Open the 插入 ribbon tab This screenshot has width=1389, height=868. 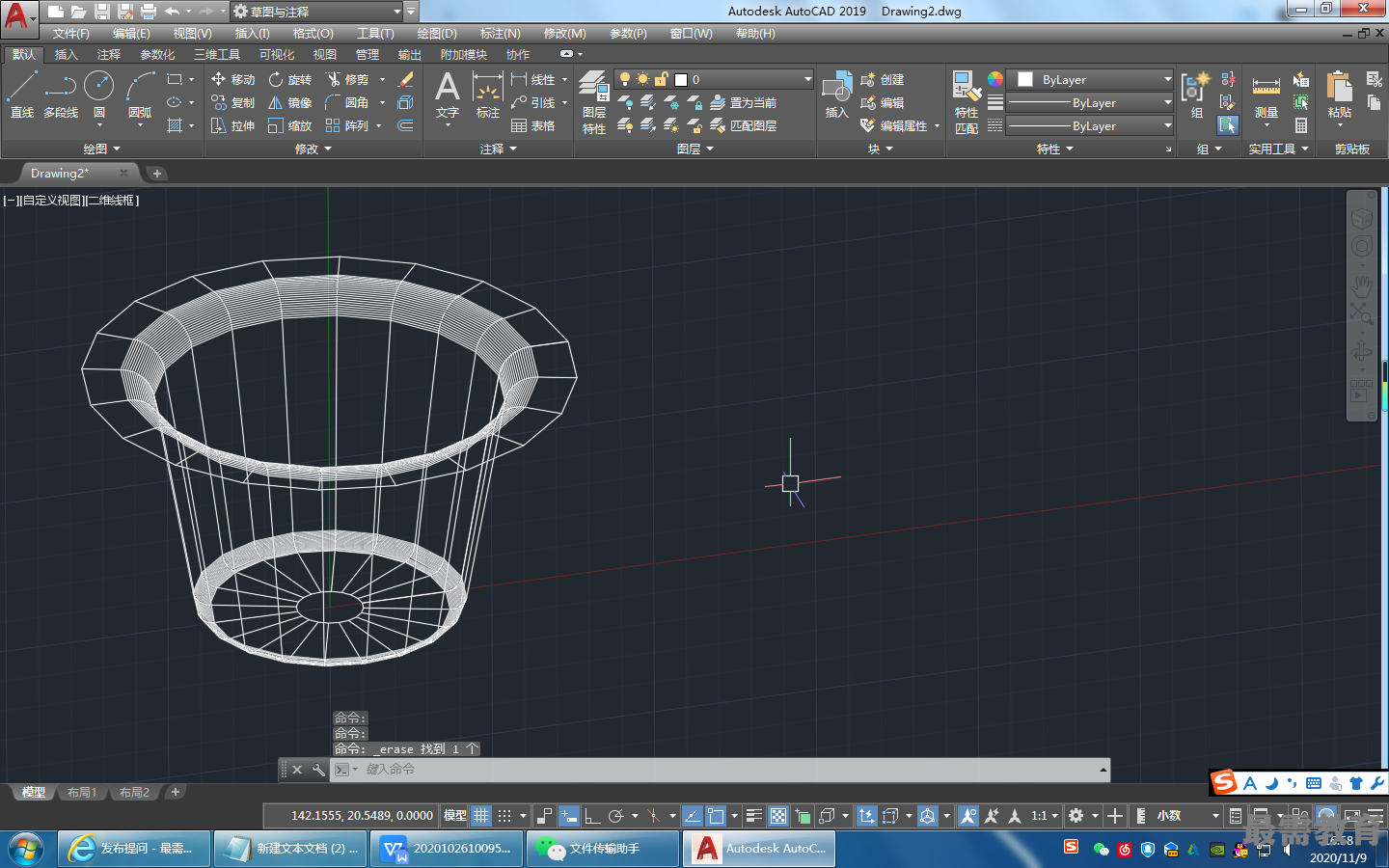point(66,54)
